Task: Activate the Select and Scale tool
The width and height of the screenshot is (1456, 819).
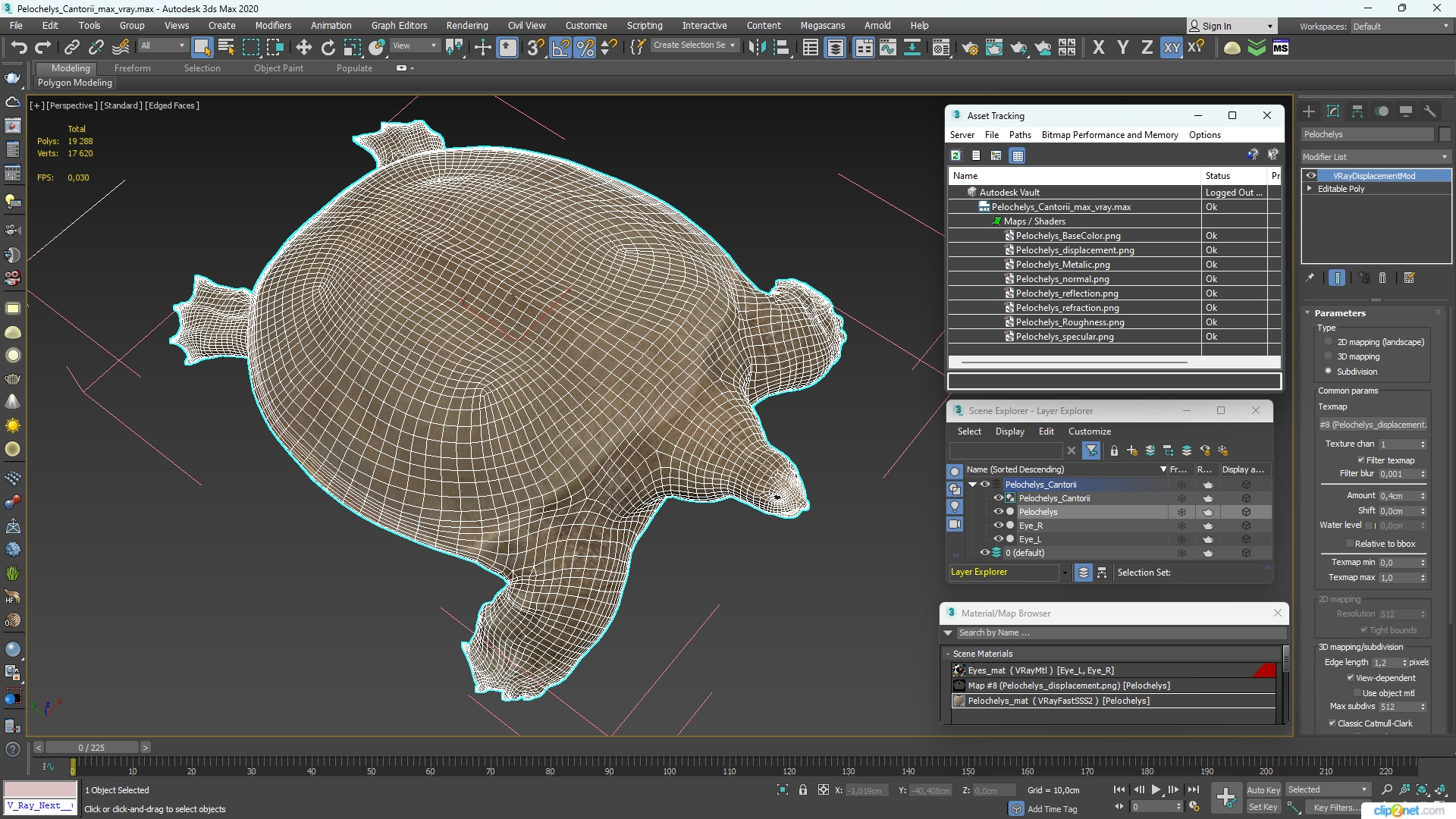Action: 352,48
